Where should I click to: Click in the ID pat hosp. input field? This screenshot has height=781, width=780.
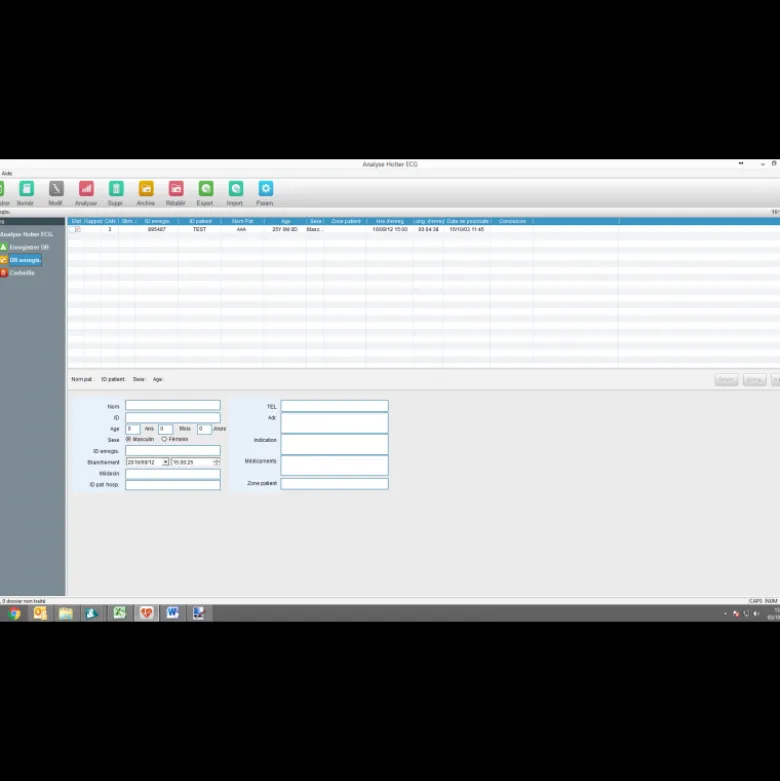coord(173,485)
